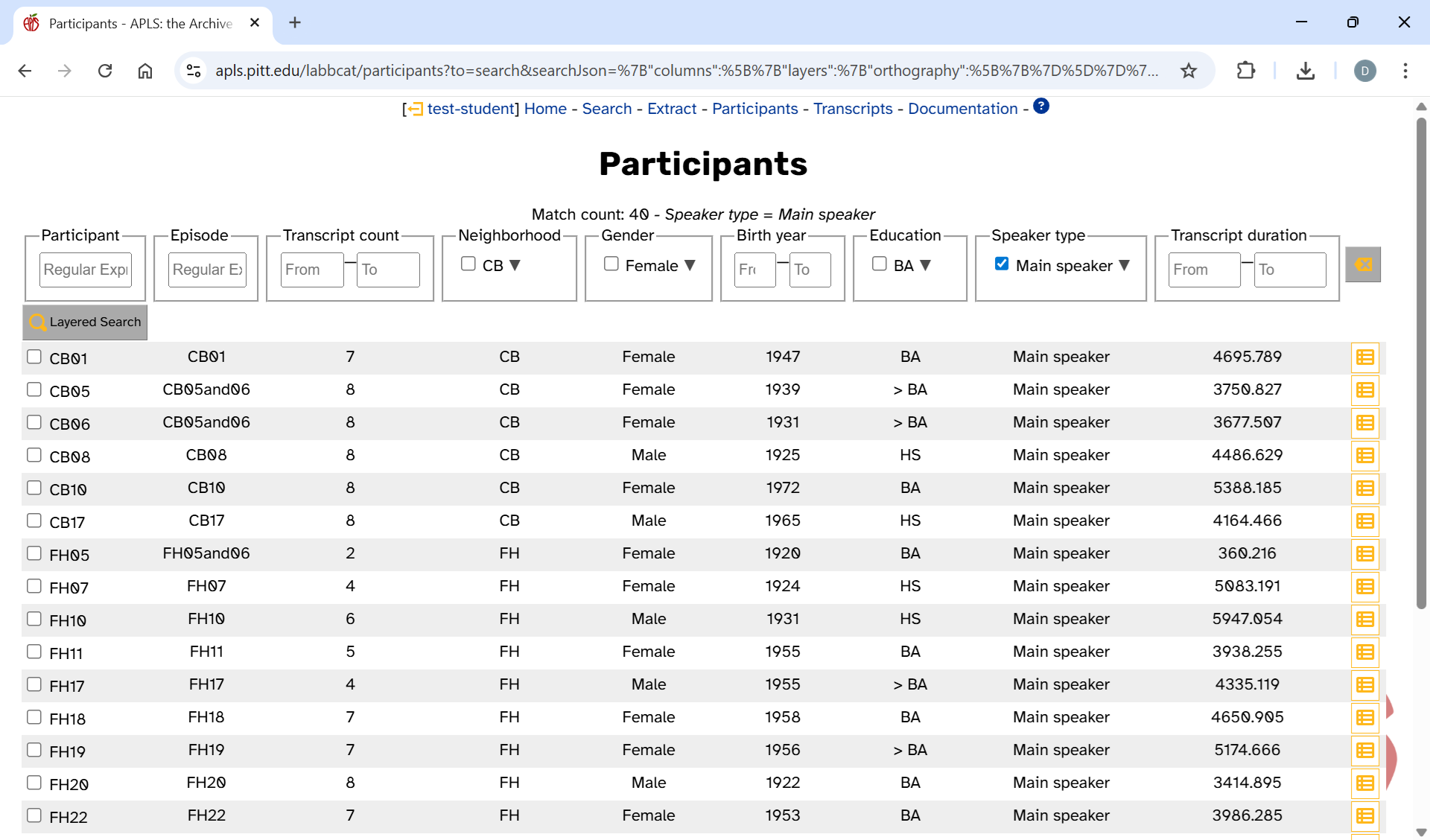Open transcripts list icon for FH07 row

(x=1364, y=587)
